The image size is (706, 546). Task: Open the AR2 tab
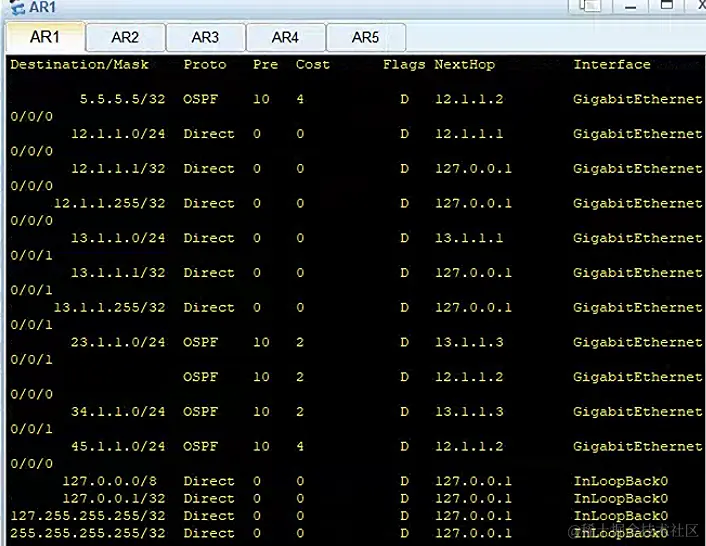[x=125, y=37]
